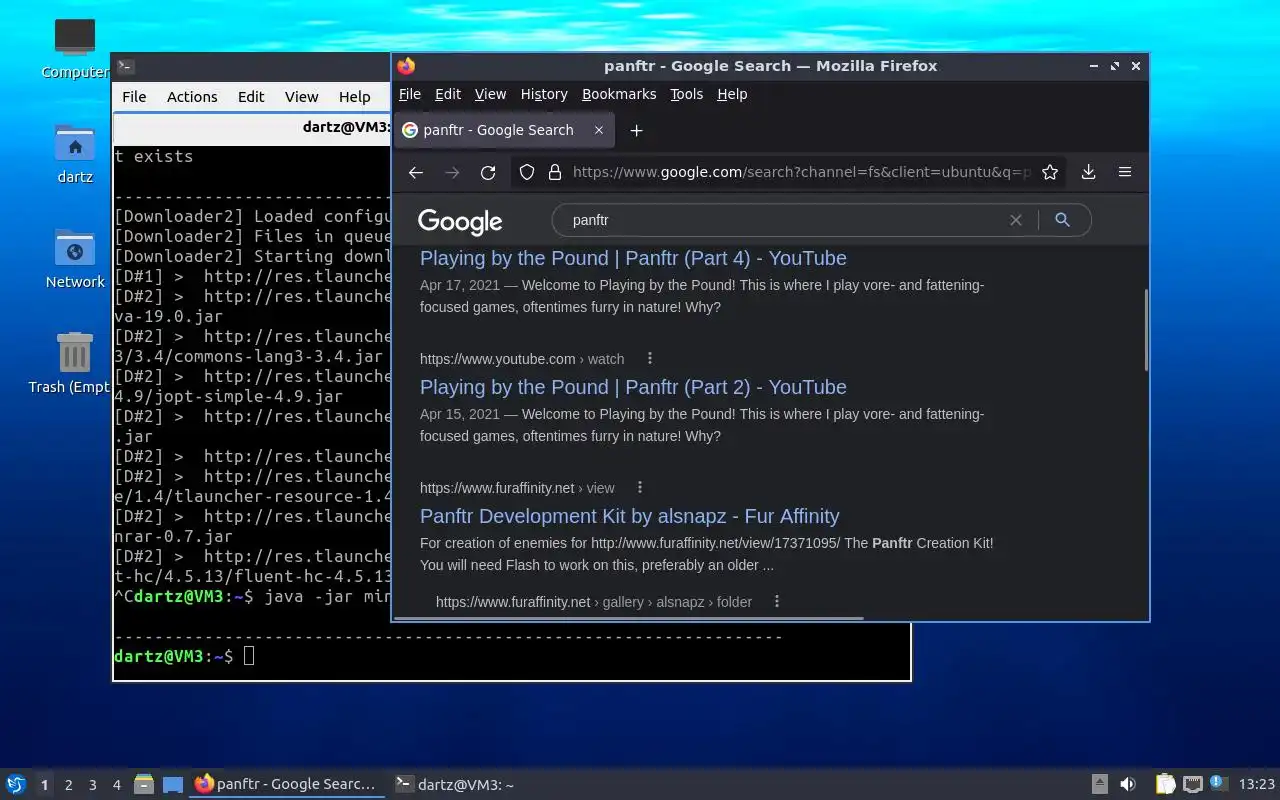Open the terminal File menu
The width and height of the screenshot is (1280, 800).
[x=134, y=97]
